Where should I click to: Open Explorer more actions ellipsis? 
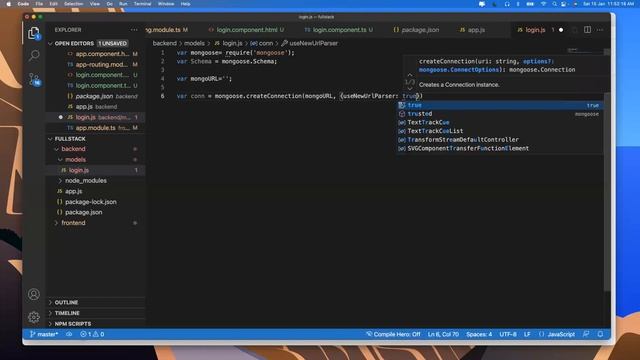click(x=134, y=30)
